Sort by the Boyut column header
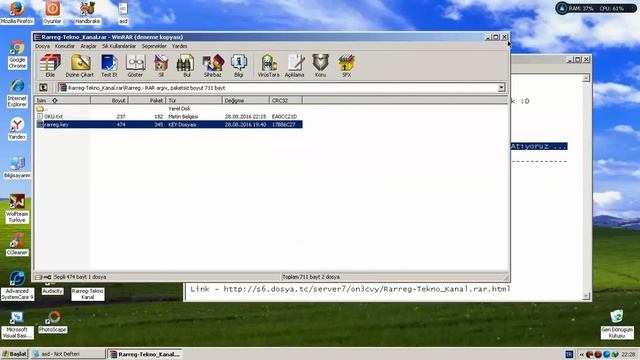The width and height of the screenshot is (640, 360). (x=110, y=100)
